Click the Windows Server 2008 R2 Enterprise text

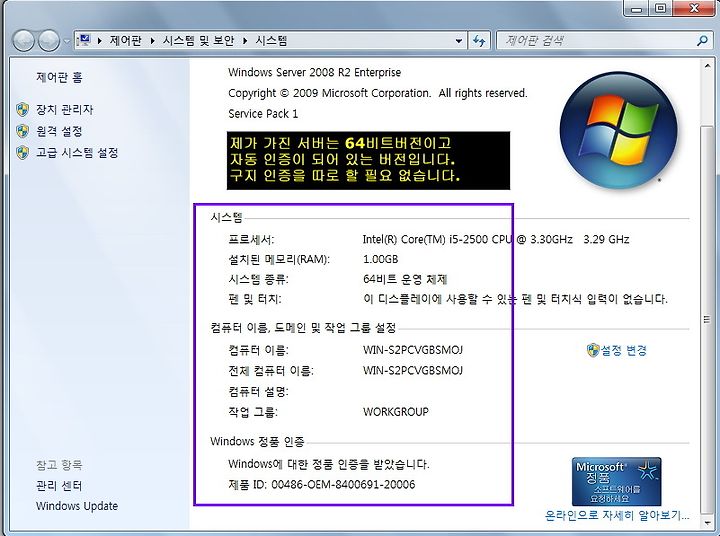315,72
